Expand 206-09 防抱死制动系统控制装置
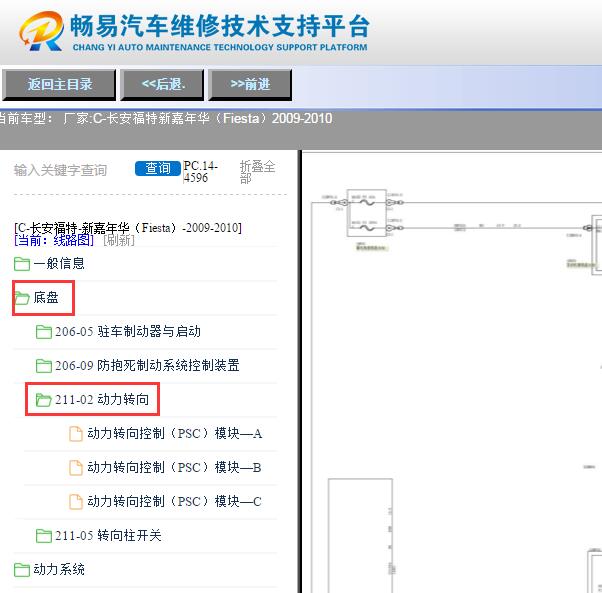The width and height of the screenshot is (602, 593). [147, 365]
